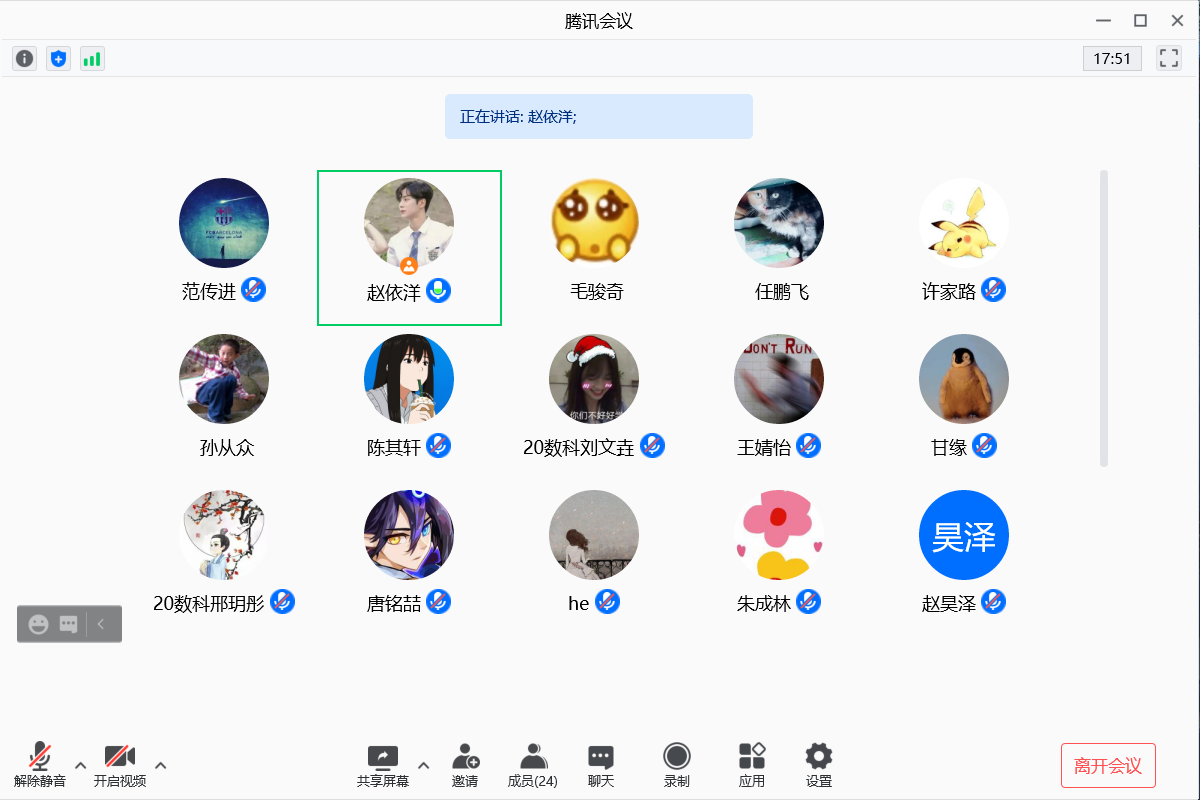Open 设置 settings gear

click(x=819, y=765)
